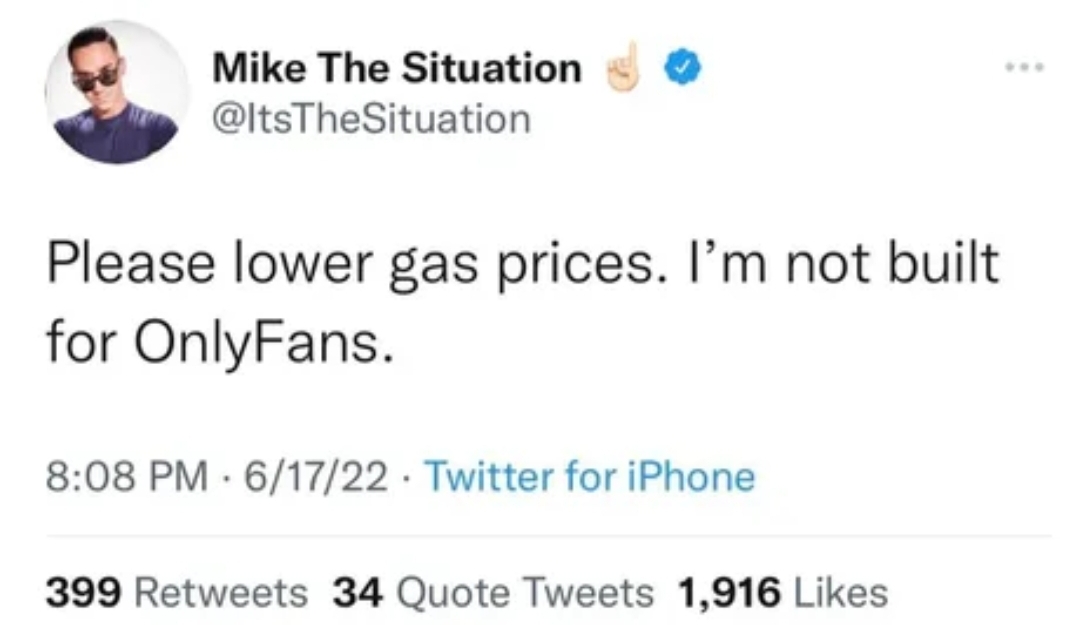The image size is (1080, 625).
Task: Click the 1,916 likes number
Action: (x=729, y=593)
